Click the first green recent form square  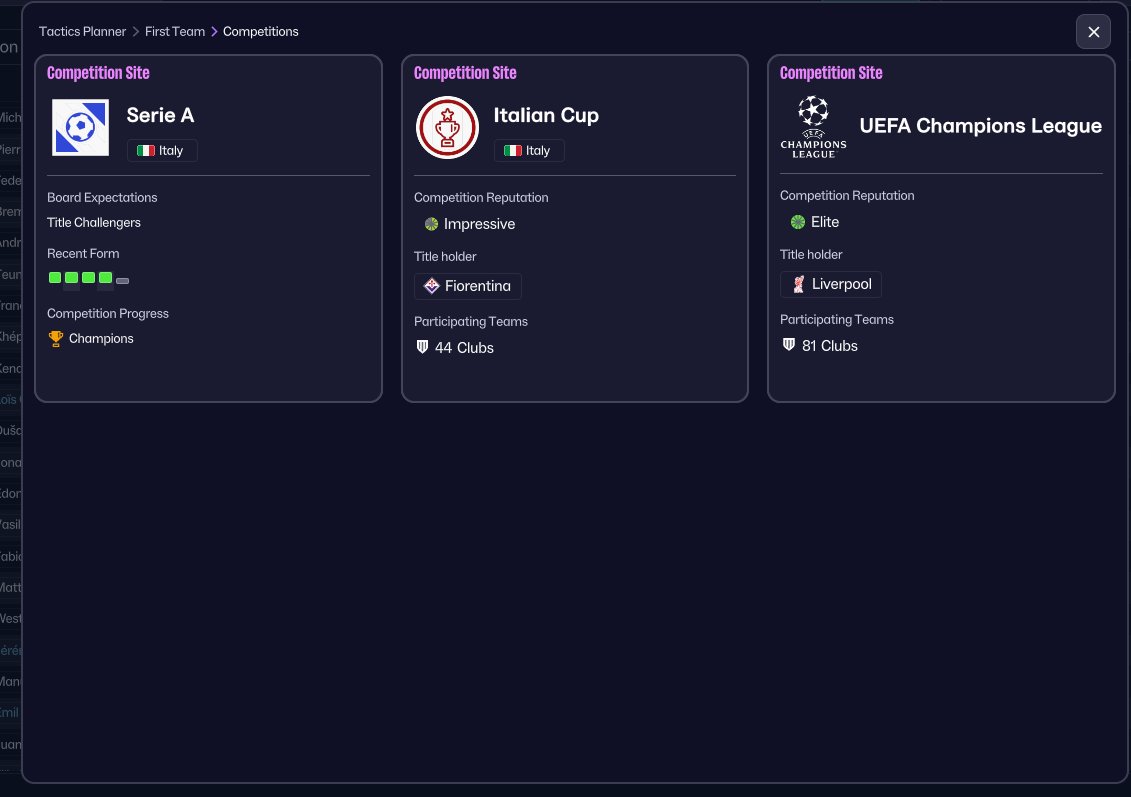[55, 278]
